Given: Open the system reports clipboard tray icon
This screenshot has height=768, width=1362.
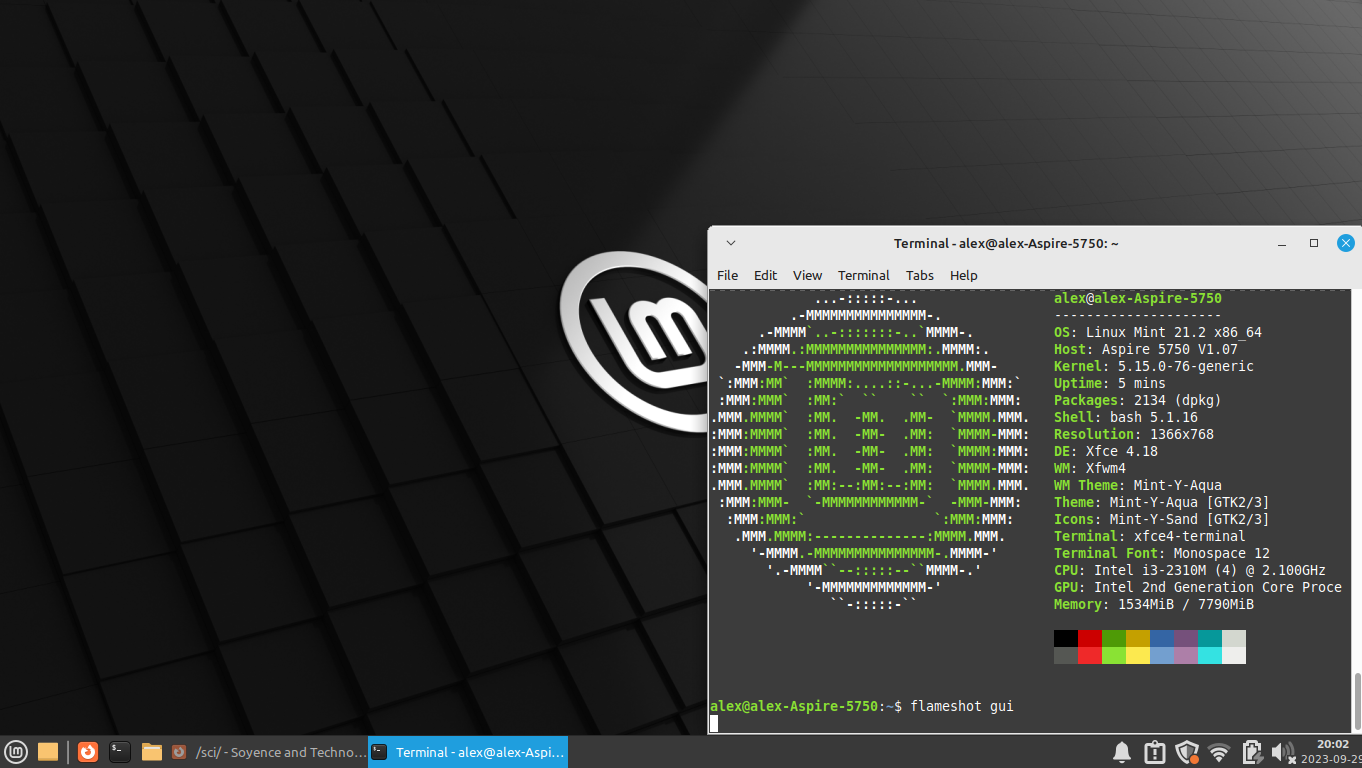Looking at the screenshot, I should (x=1154, y=752).
